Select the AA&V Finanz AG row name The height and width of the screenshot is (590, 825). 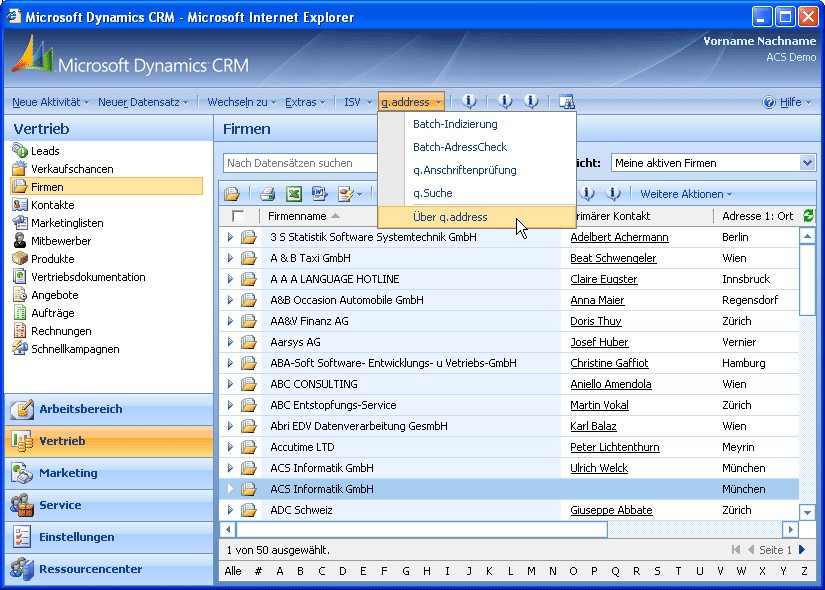click(309, 321)
